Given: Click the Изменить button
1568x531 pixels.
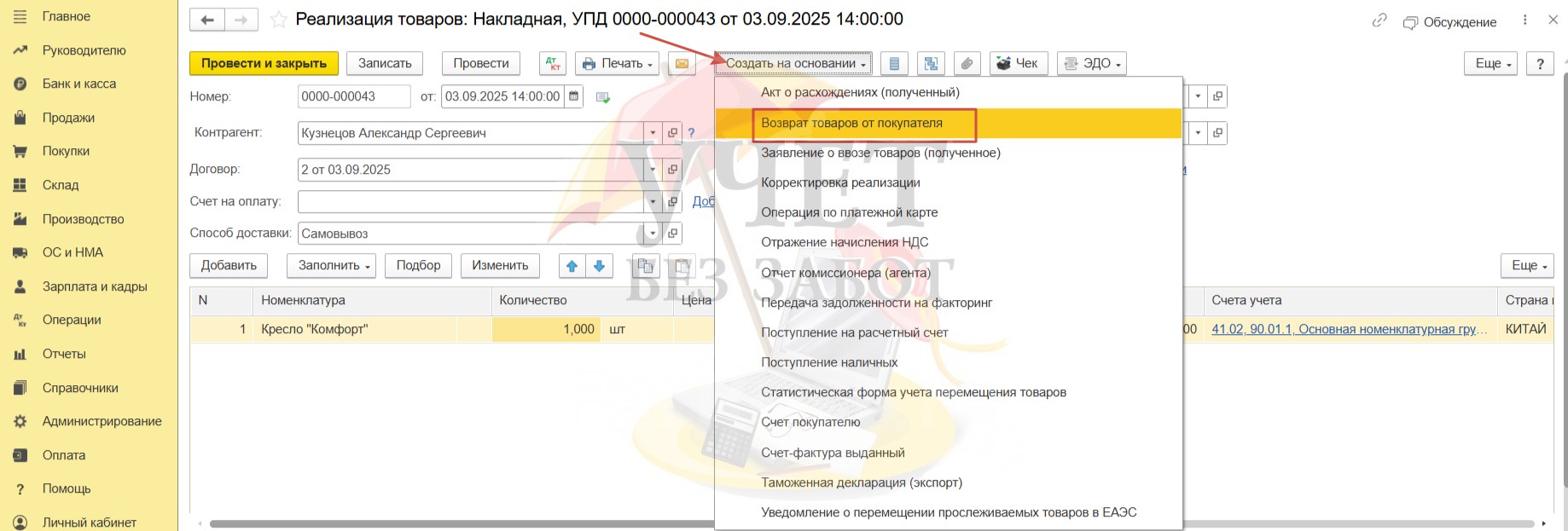Looking at the screenshot, I should [x=500, y=266].
